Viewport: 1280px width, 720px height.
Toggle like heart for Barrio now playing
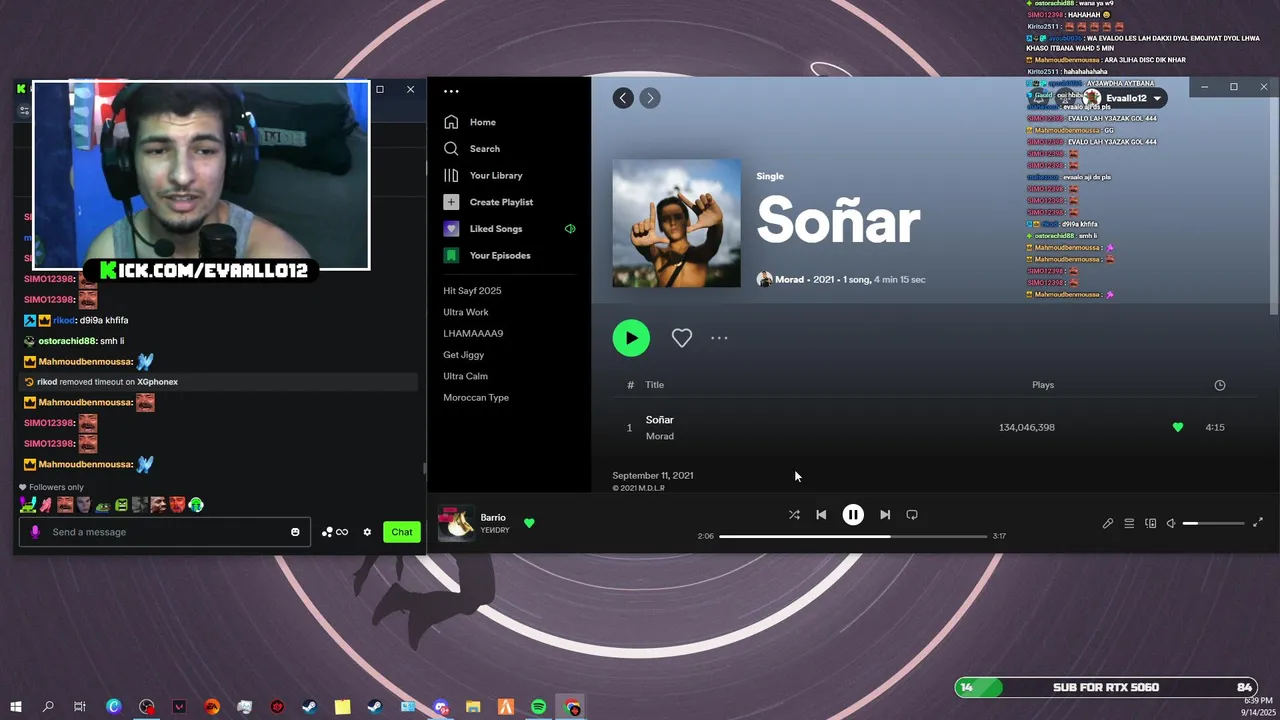529,523
